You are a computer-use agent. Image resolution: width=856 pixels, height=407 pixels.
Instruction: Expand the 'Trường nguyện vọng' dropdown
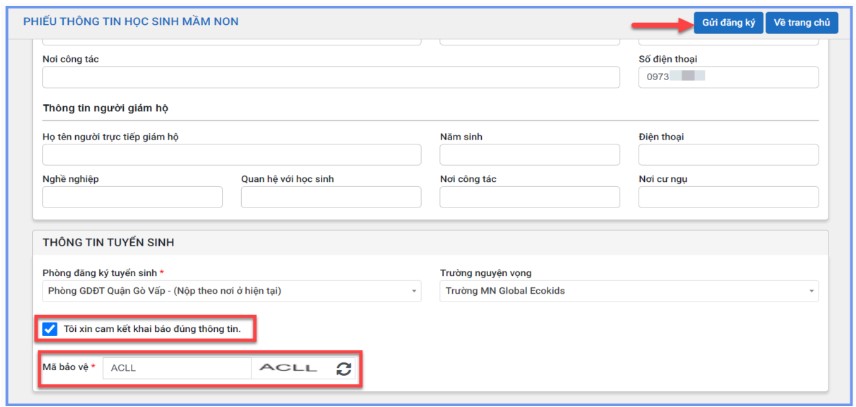pyautogui.click(x=628, y=291)
